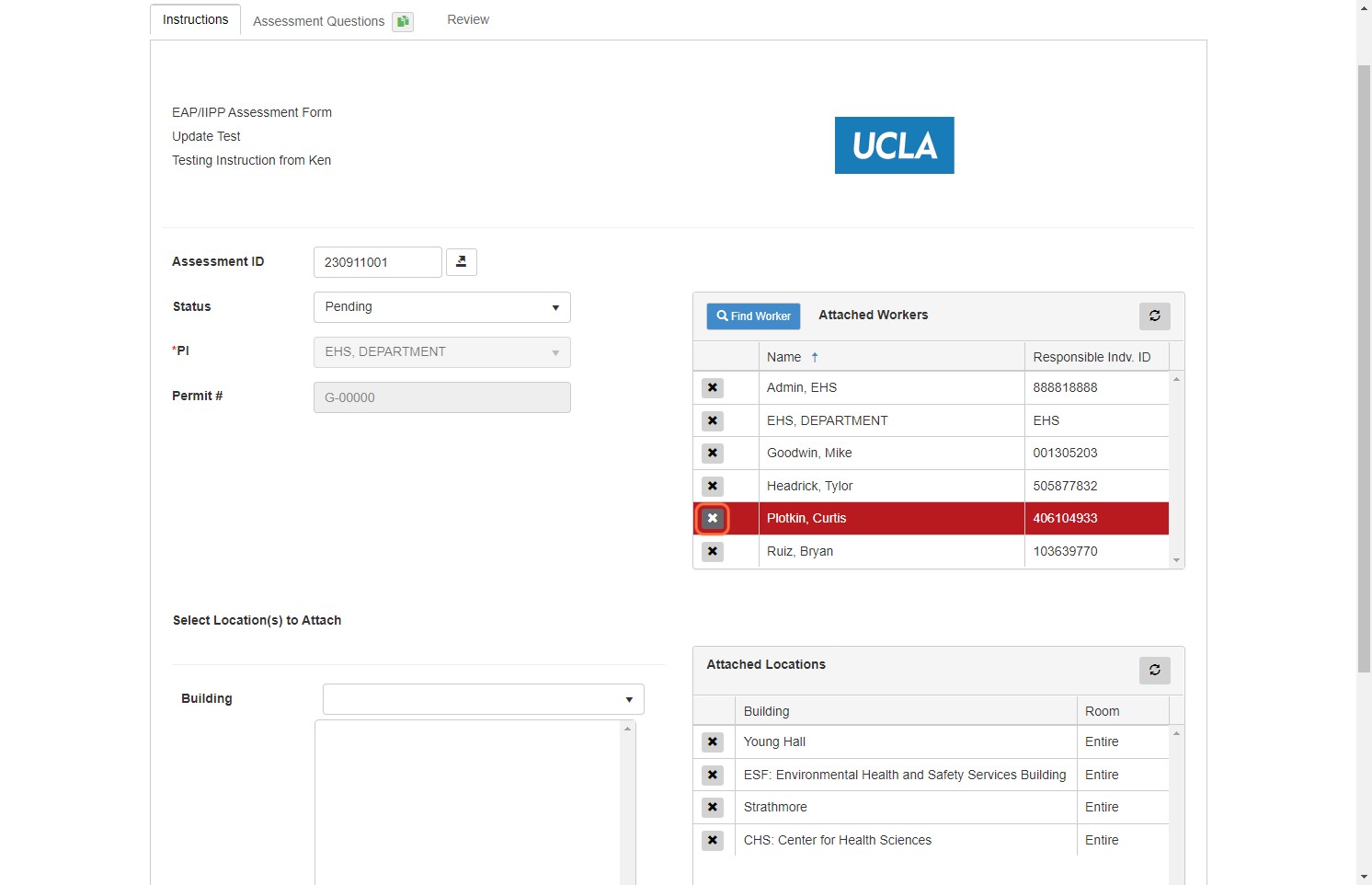Remove Plotkin, Curtis from attached workers
Screen dimensions: 1372x885
pos(713,519)
